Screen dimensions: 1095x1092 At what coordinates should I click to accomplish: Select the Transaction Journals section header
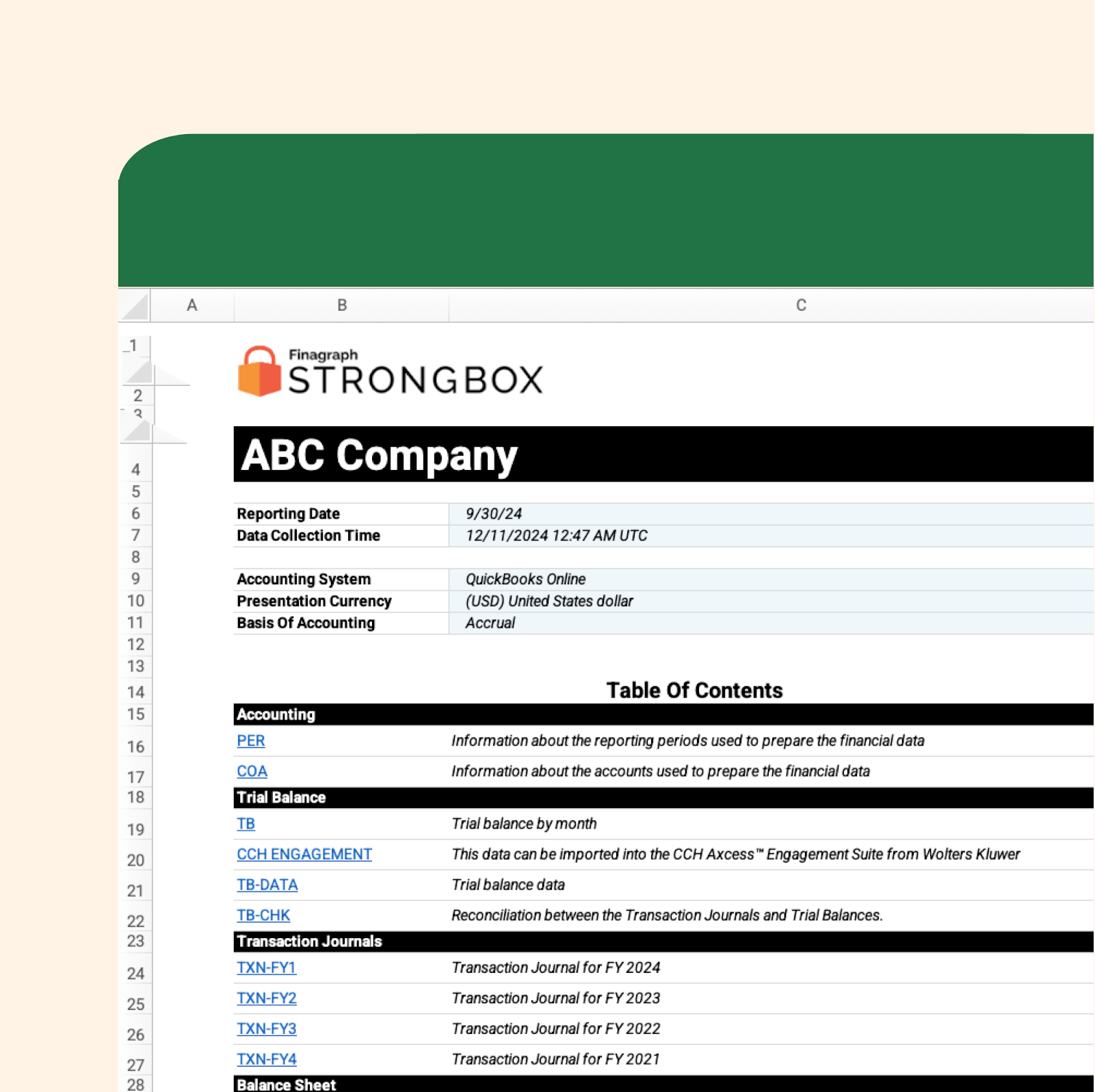(x=663, y=941)
